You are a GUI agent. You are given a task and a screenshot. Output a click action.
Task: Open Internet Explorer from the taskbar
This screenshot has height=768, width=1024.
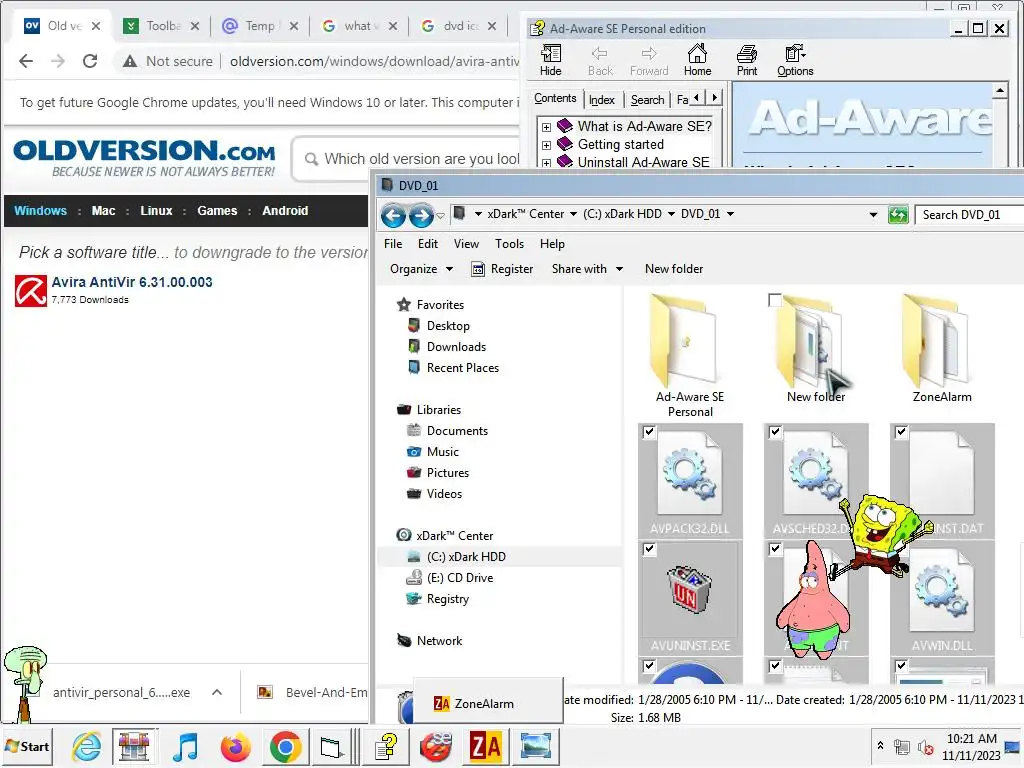click(x=86, y=746)
